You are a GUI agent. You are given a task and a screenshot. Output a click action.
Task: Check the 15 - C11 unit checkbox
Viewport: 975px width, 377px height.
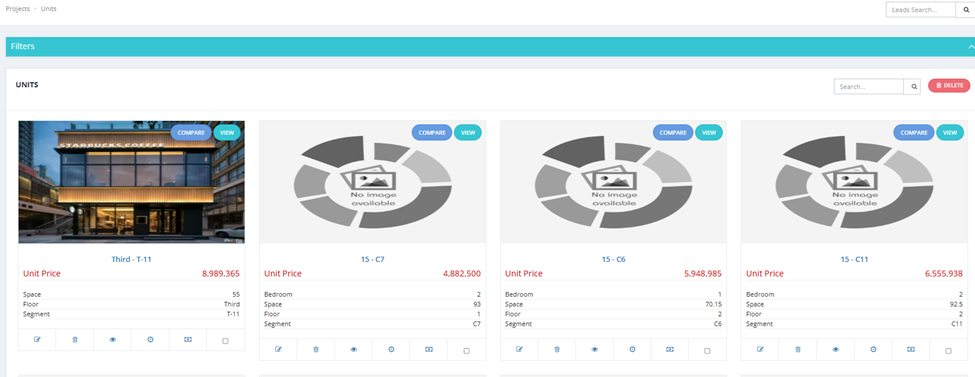tap(948, 351)
